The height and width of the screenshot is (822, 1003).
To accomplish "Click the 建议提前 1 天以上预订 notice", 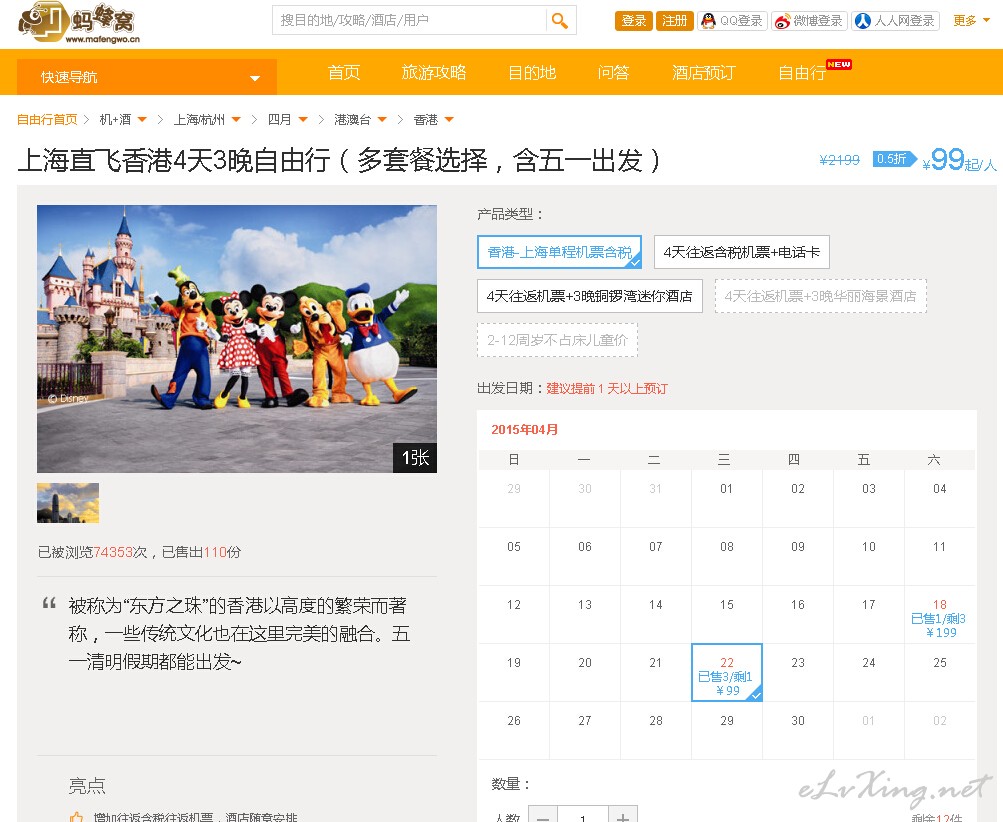I will pos(607,388).
